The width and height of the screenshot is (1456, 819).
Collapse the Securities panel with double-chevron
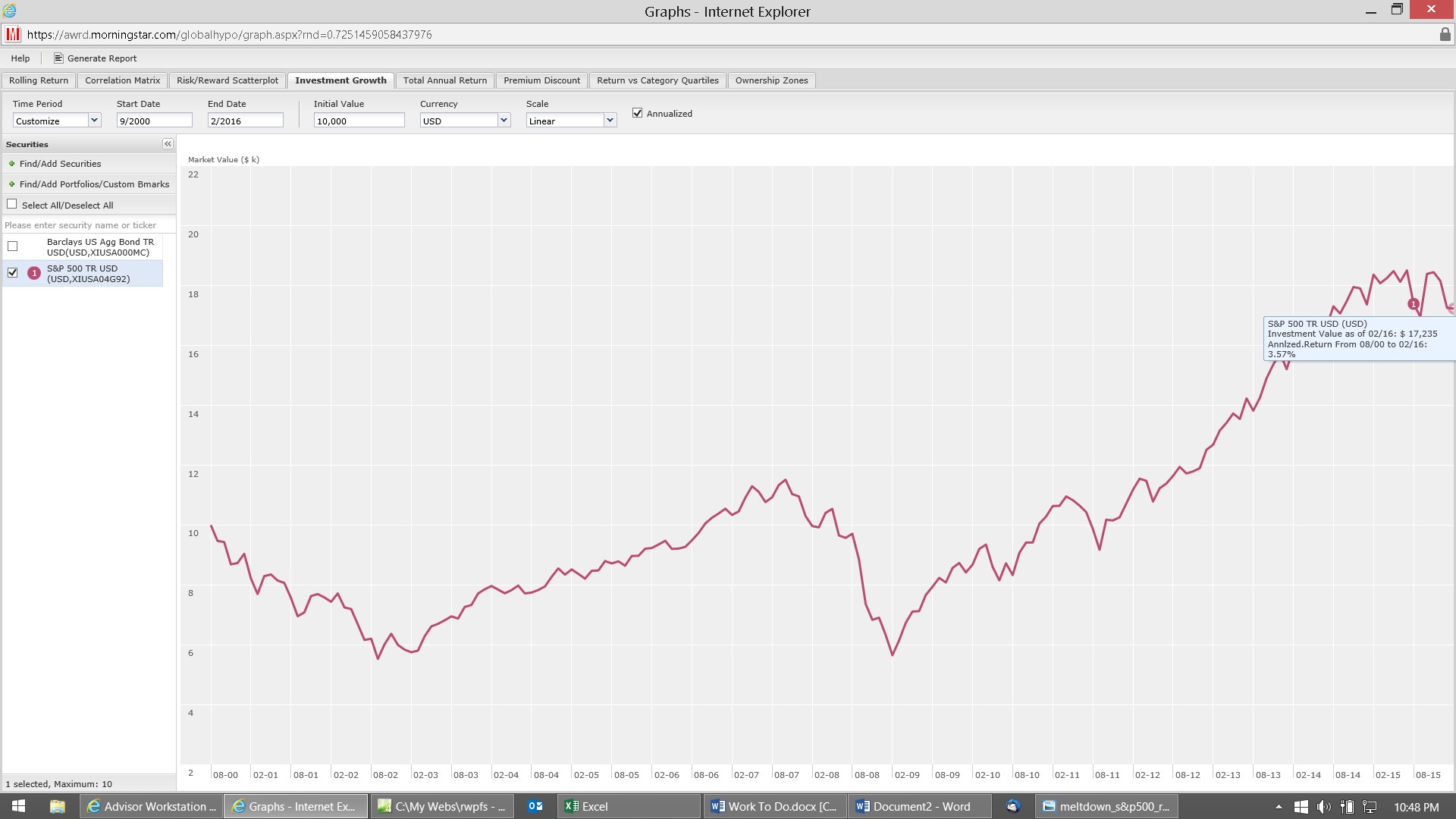pos(168,144)
